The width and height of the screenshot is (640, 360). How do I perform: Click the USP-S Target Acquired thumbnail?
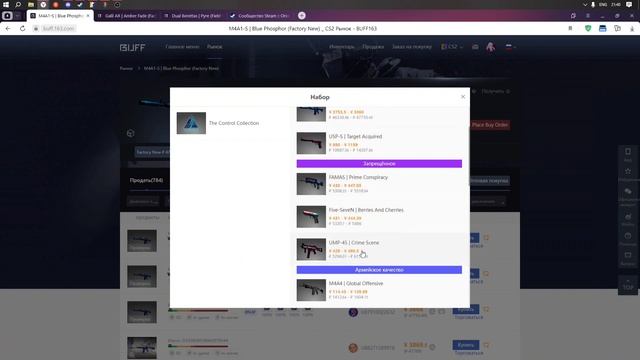[x=311, y=143]
